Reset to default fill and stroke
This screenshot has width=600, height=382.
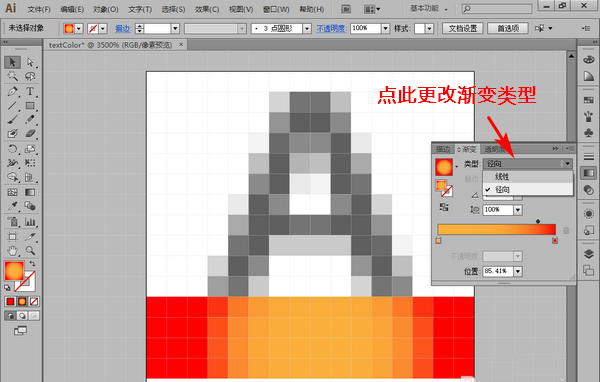coord(7,287)
